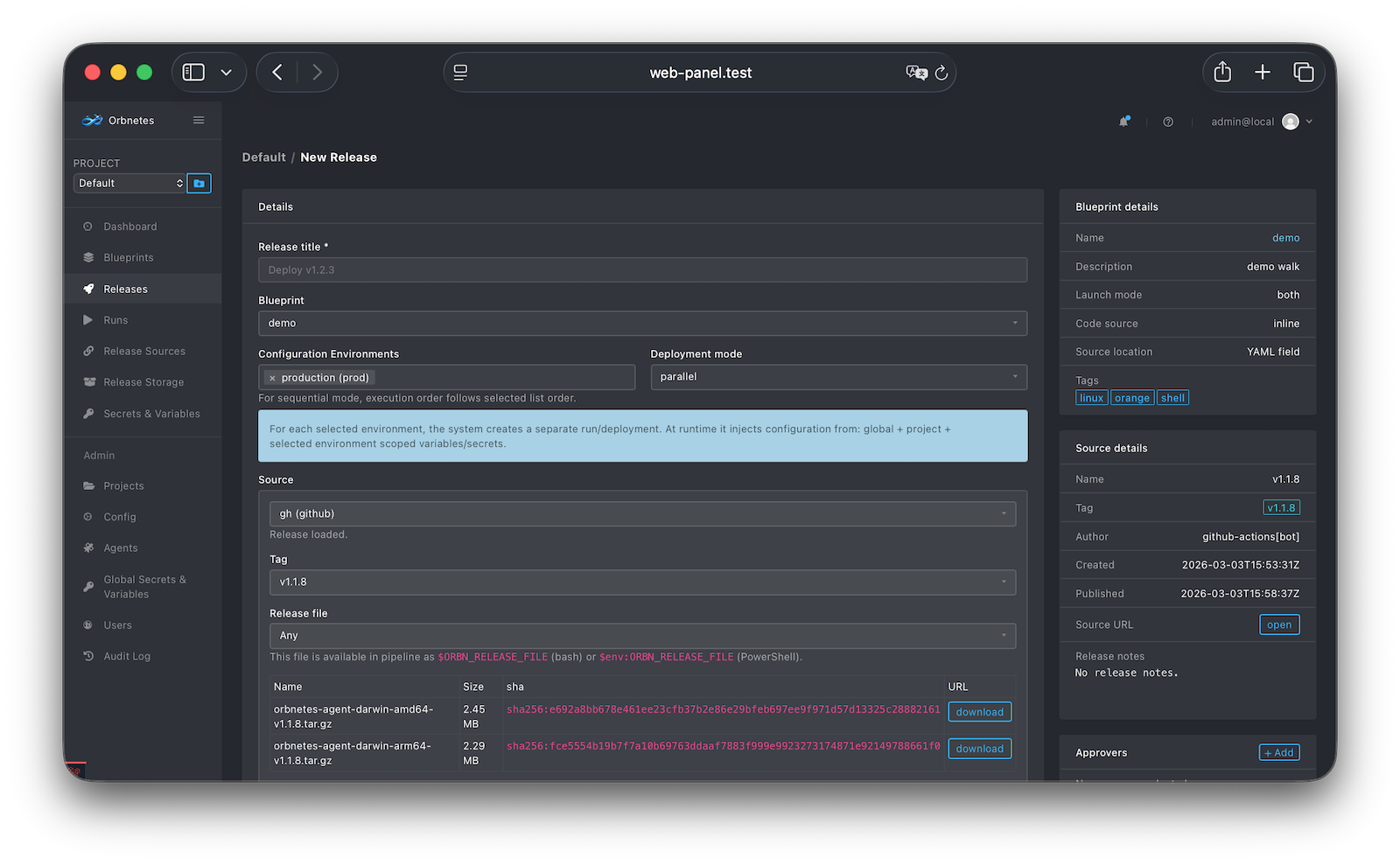
Task: Expand the Default project selector
Action: coord(129,183)
